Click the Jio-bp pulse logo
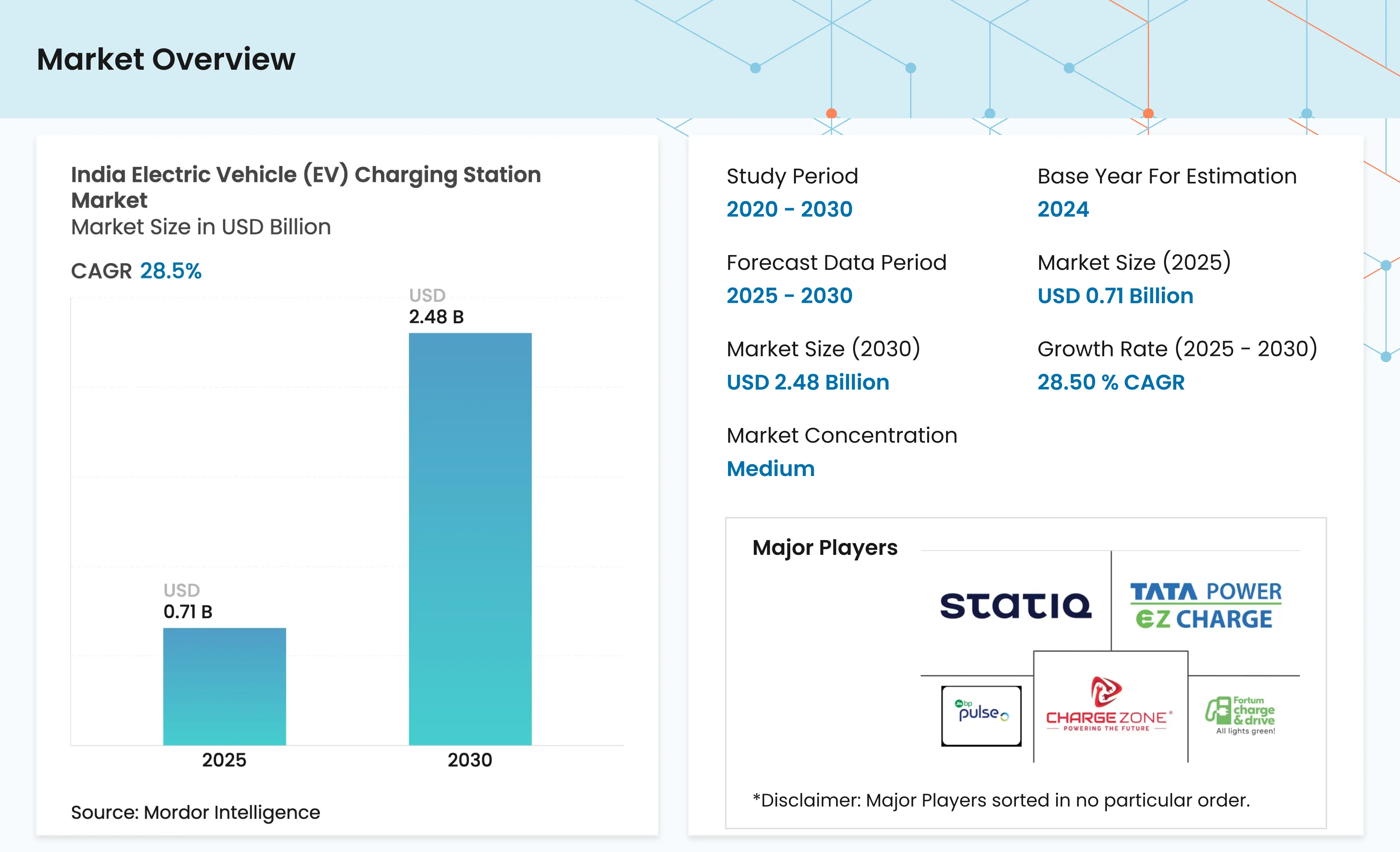 click(981, 716)
